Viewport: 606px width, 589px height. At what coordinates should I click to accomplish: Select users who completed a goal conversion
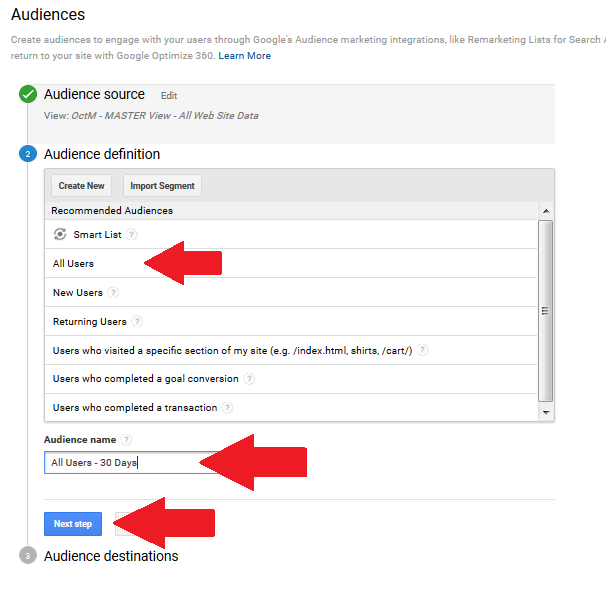pos(291,379)
